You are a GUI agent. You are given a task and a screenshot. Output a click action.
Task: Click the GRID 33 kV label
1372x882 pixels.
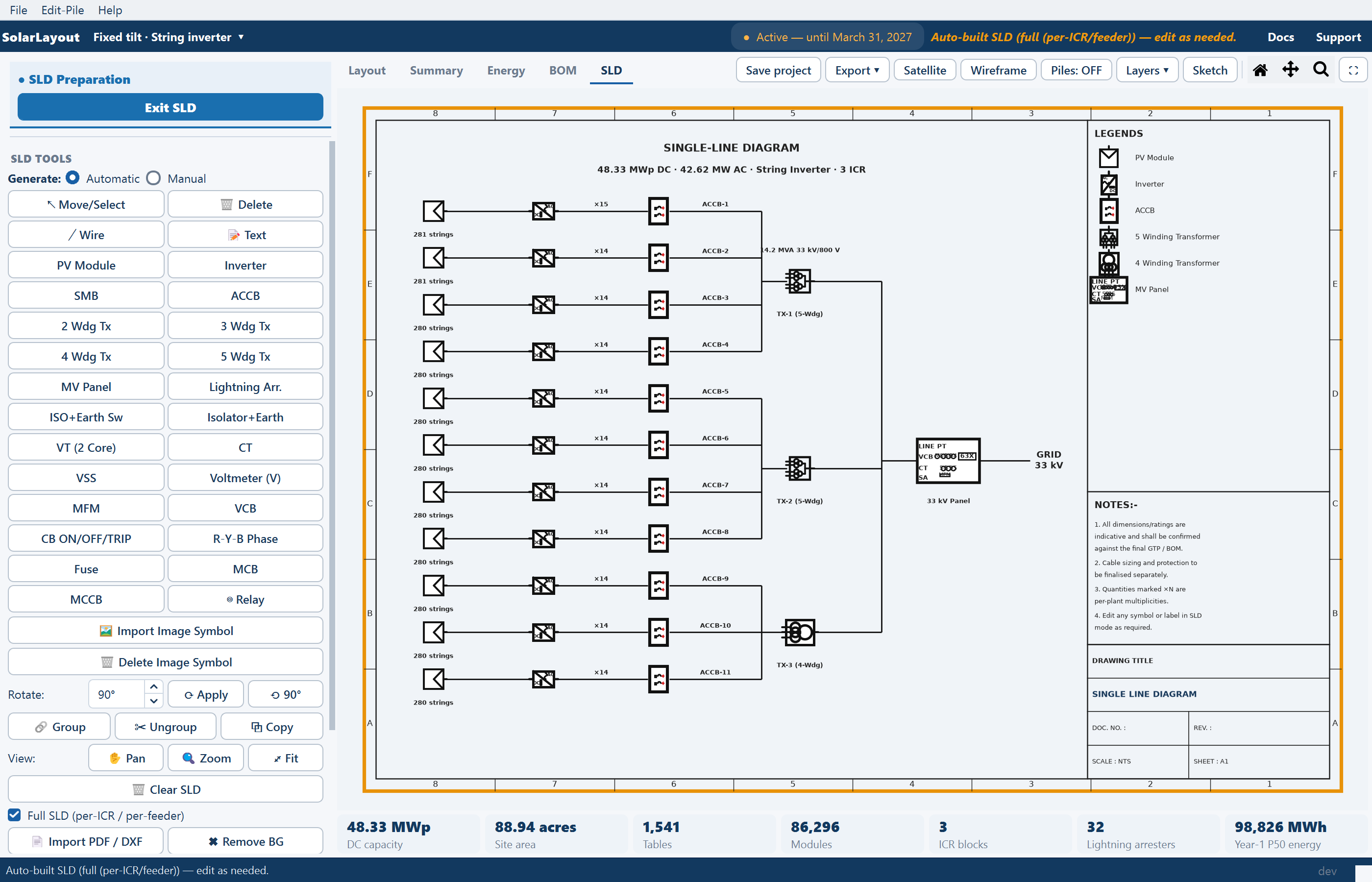(x=1049, y=460)
